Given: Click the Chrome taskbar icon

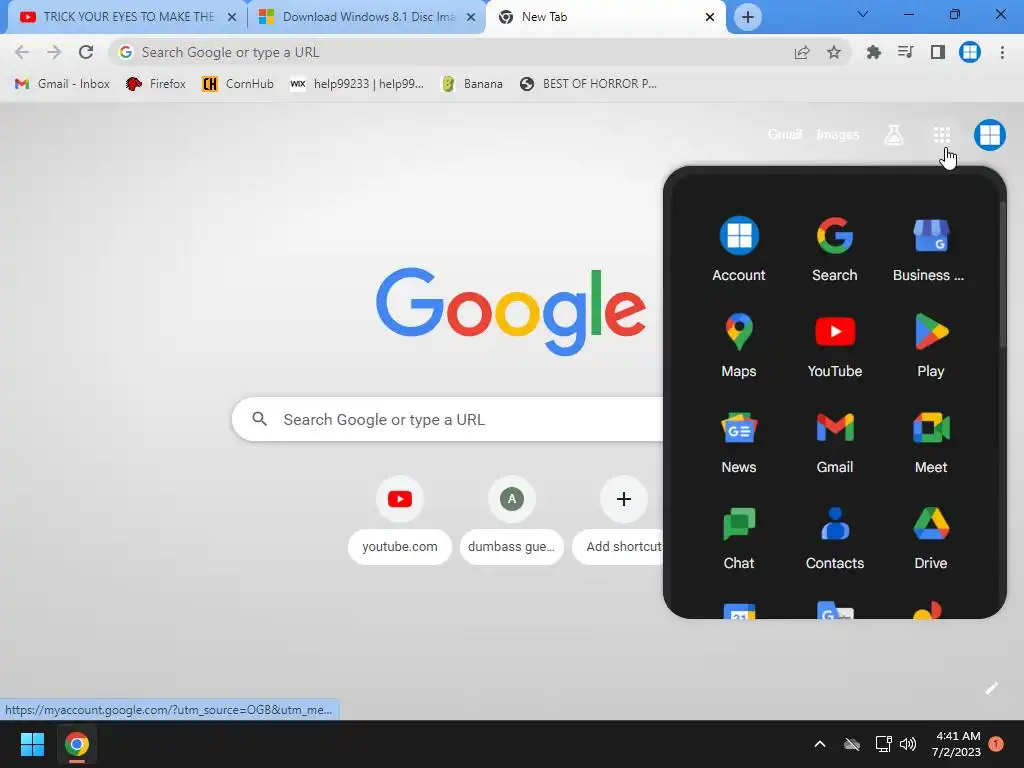Looking at the screenshot, I should [76, 744].
